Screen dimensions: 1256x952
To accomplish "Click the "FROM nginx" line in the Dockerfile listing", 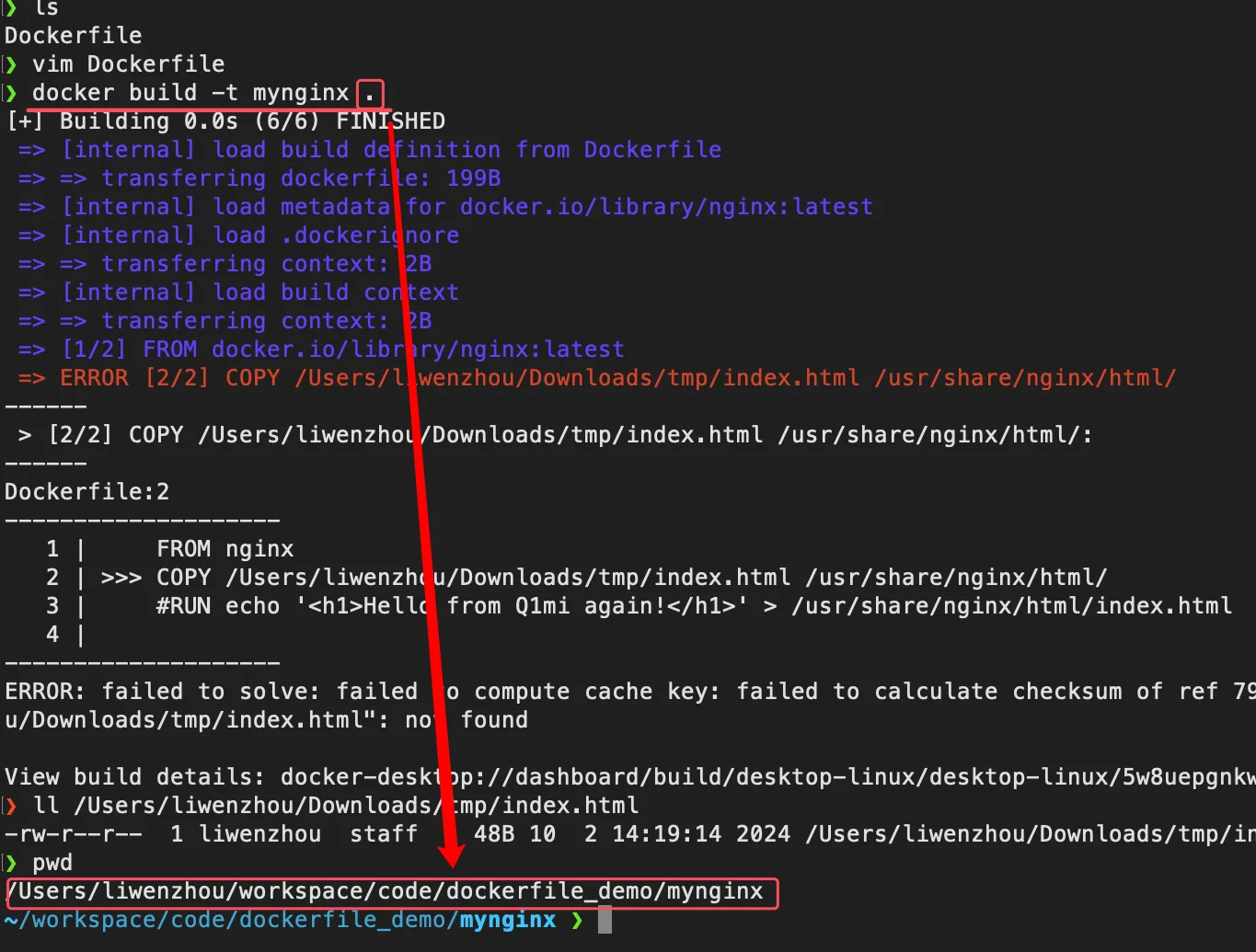I will pyautogui.click(x=225, y=548).
